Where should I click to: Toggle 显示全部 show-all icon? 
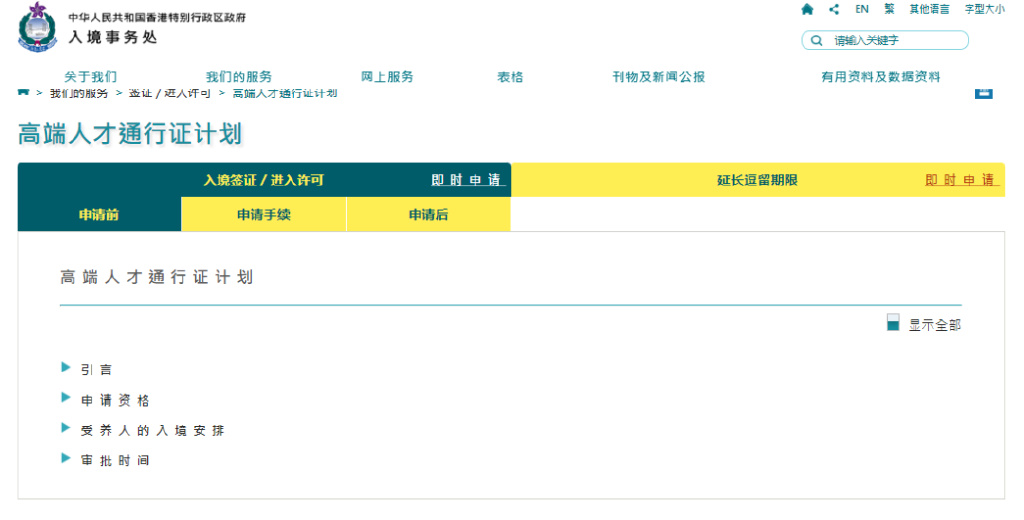[x=893, y=323]
